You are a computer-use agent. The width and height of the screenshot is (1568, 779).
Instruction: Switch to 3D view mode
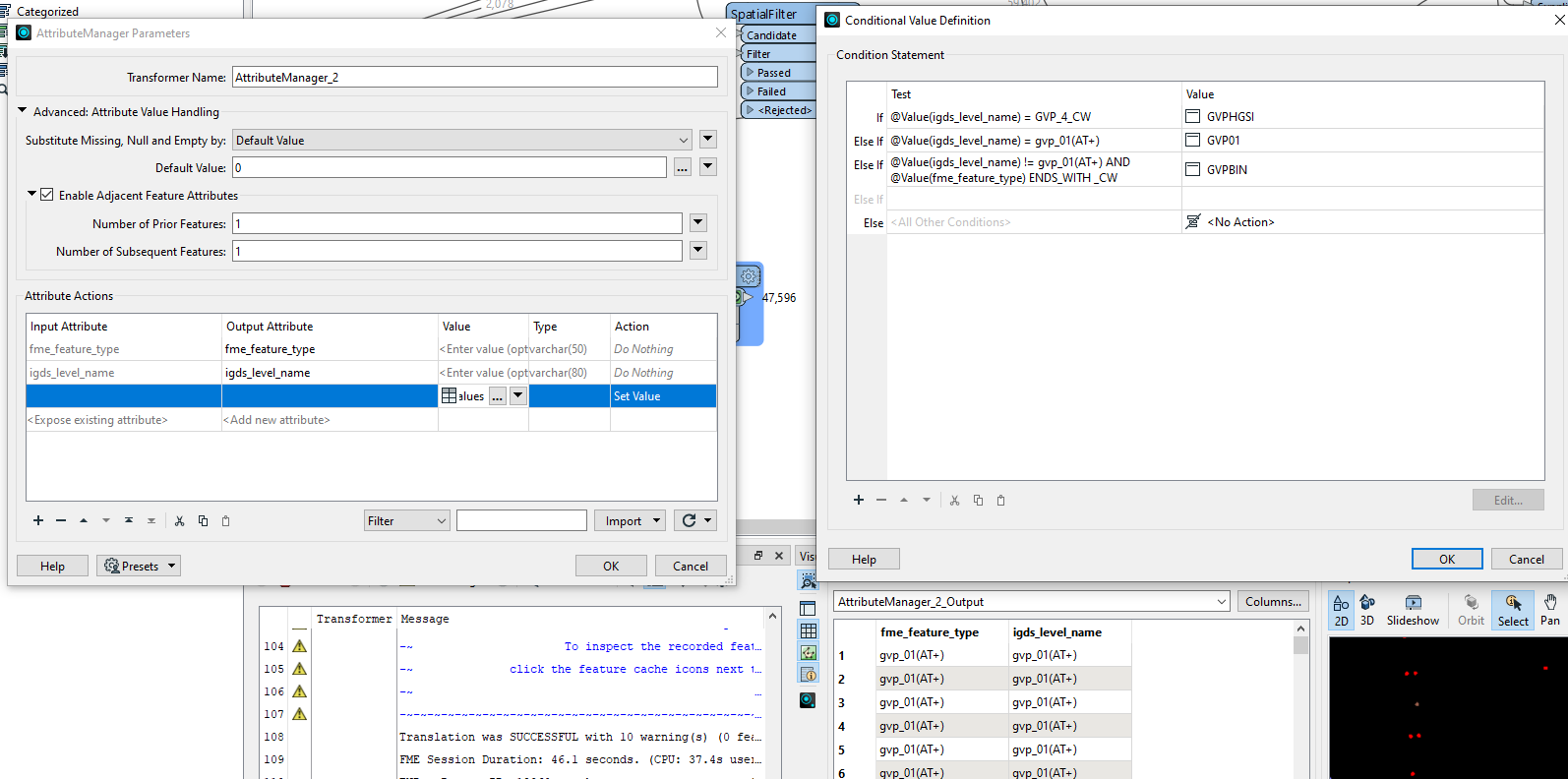(1367, 610)
